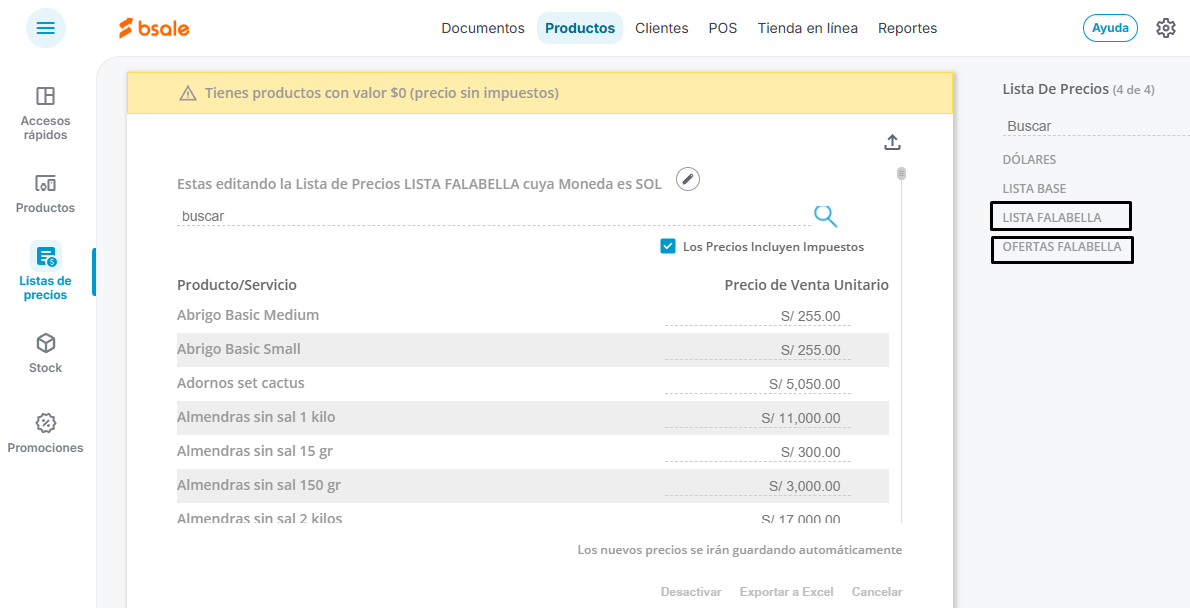Uncheck Los Precios Incluyen Impuestos checkbox
Image resolution: width=1190 pixels, height=608 pixels.
point(668,246)
